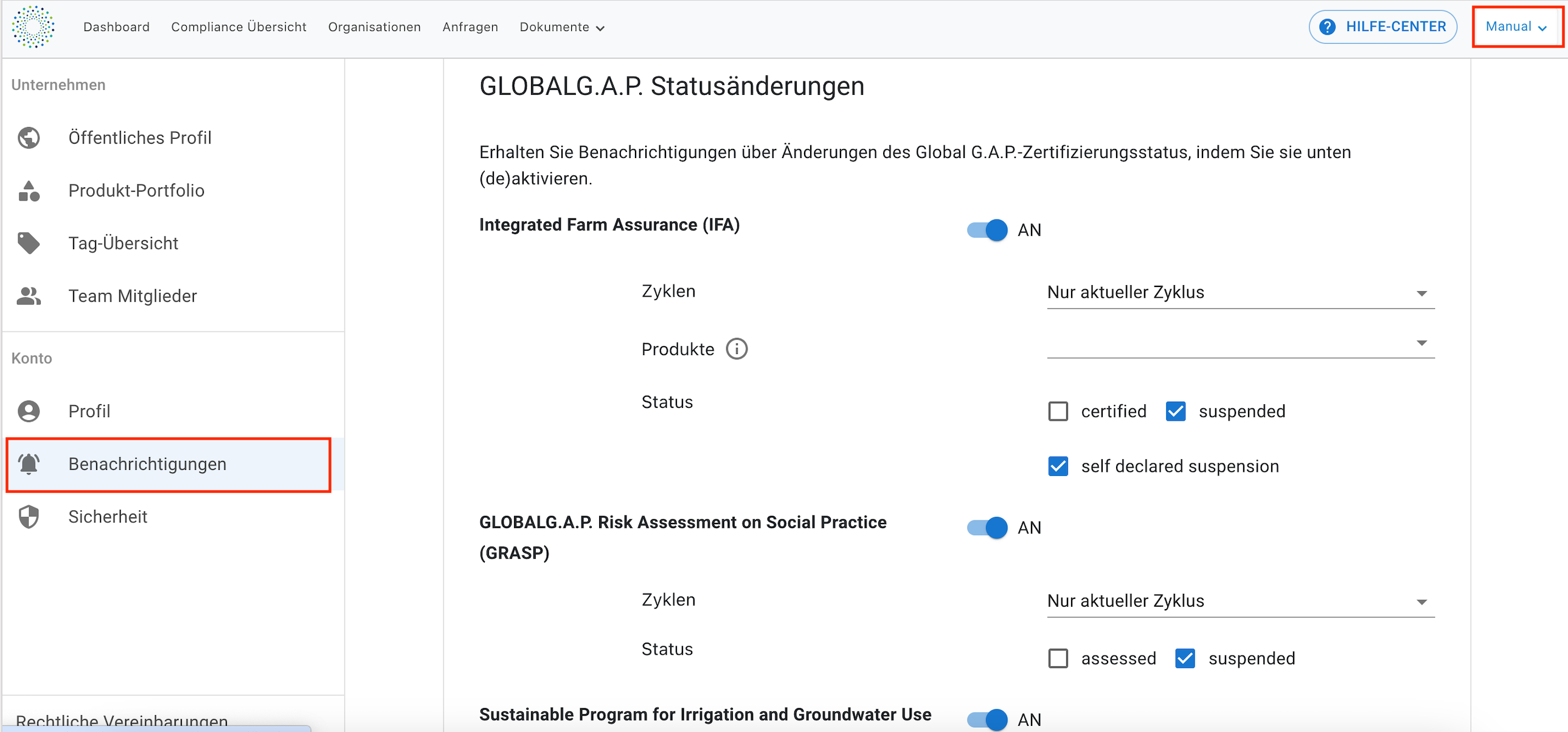
Task: Turn off the Integrated Farm Assurance toggle
Action: [987, 230]
